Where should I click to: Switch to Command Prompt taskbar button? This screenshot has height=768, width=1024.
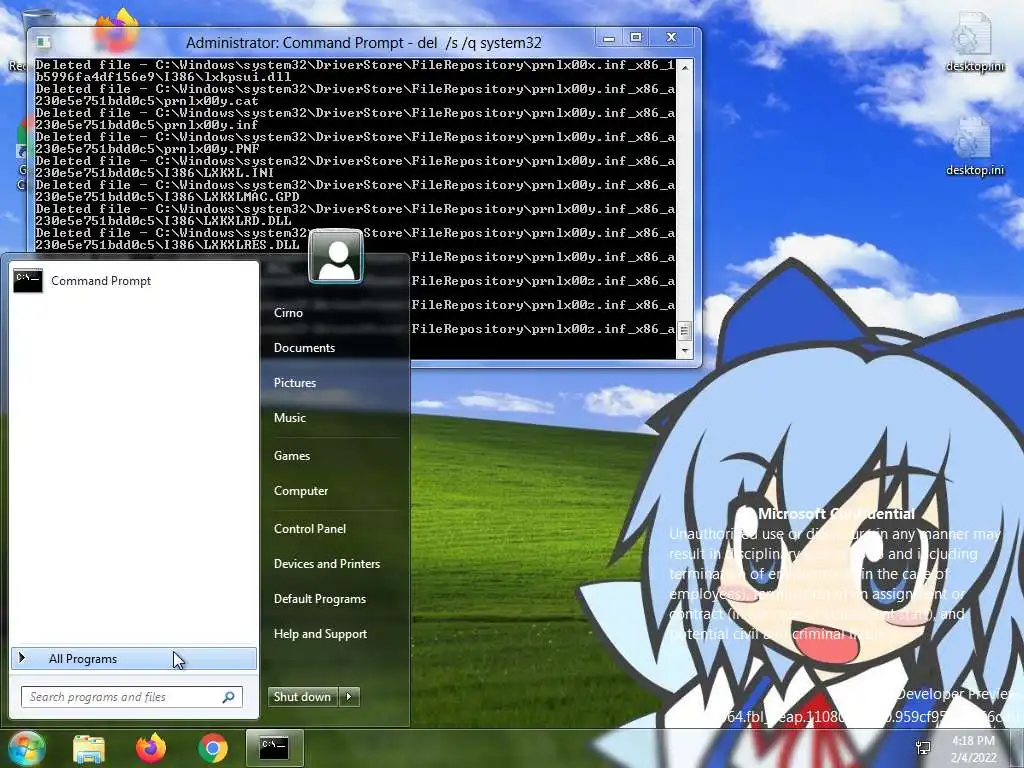click(x=274, y=748)
